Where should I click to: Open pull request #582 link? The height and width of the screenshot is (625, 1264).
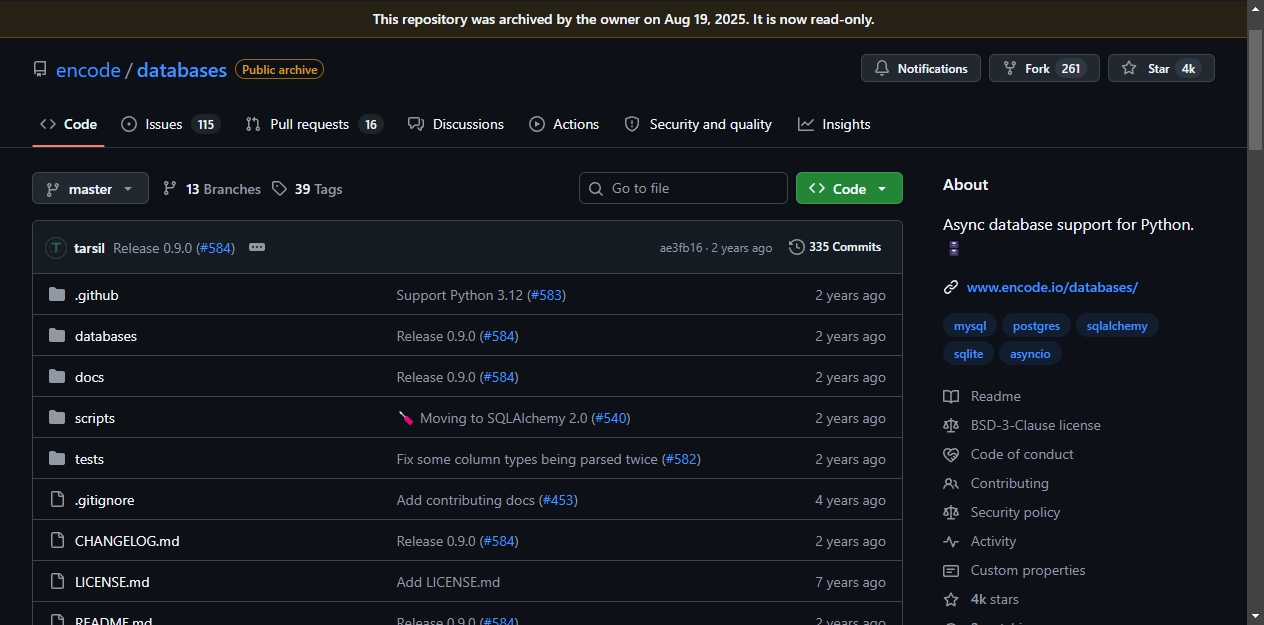pos(682,459)
